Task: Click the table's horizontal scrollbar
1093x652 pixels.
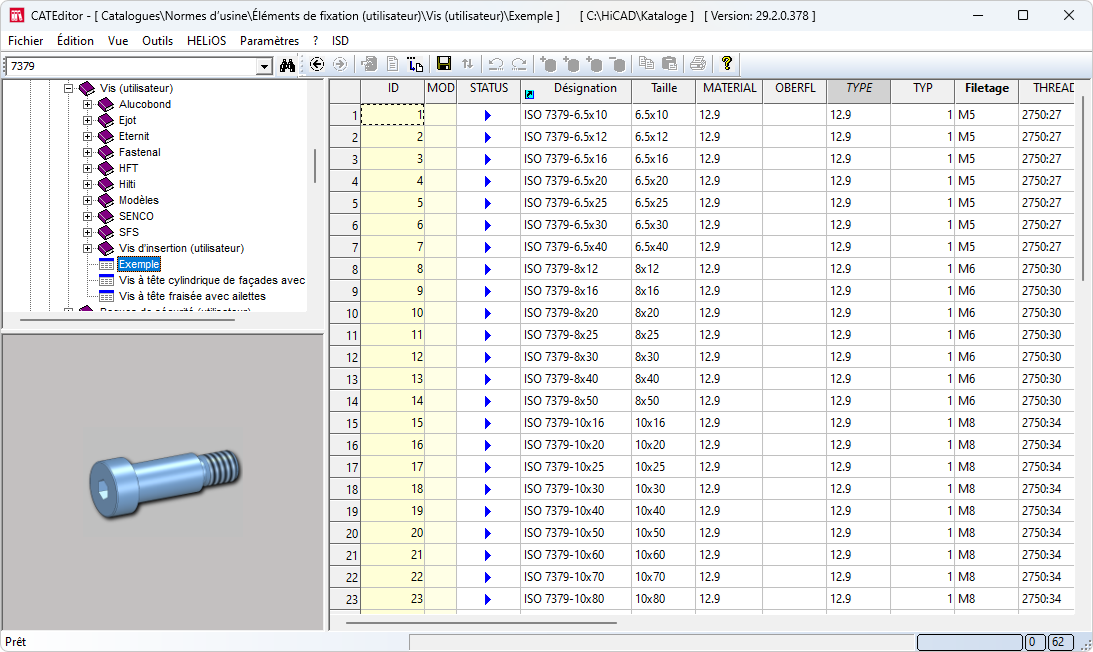Action: (x=482, y=622)
